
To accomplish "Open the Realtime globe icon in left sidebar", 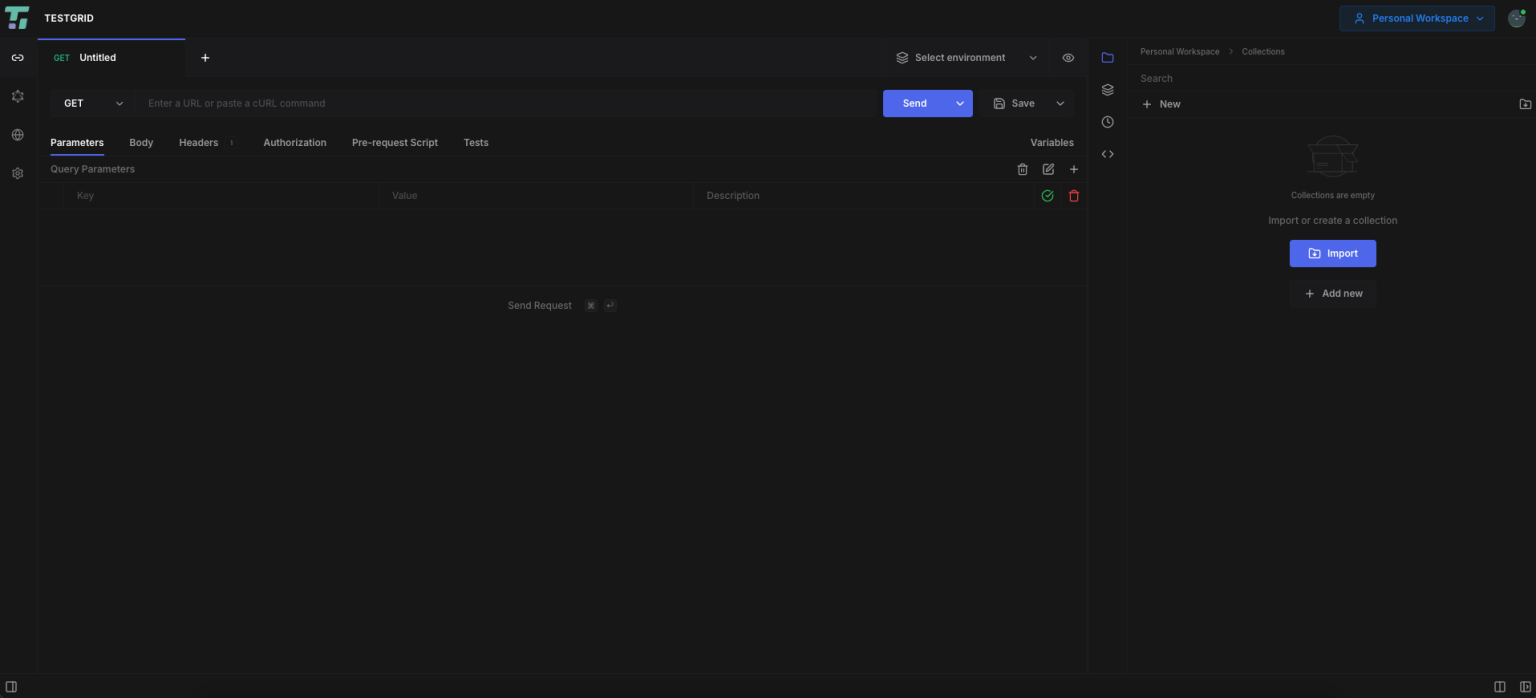I will click(x=17, y=135).
